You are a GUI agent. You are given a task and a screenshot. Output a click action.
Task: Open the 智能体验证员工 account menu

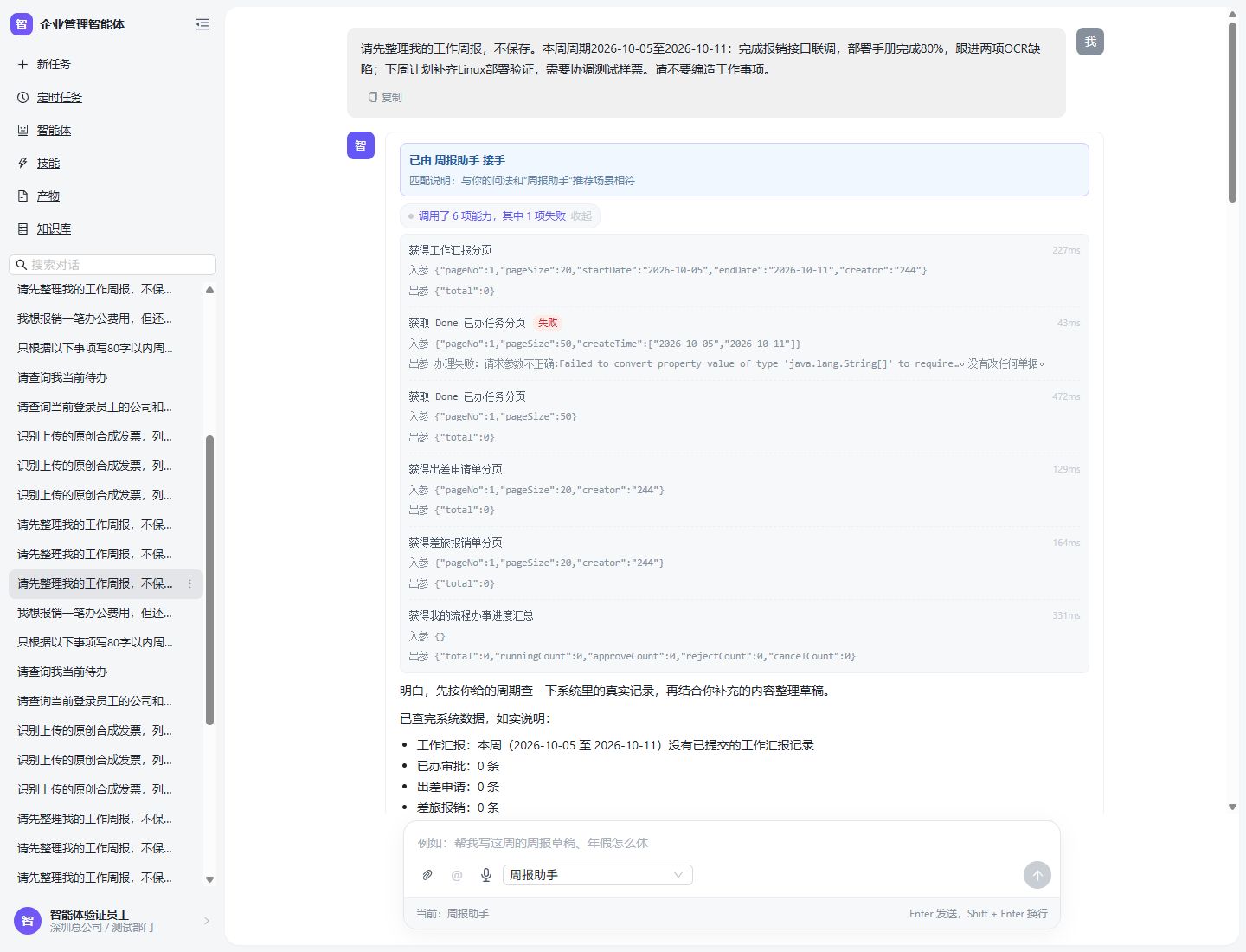point(112,921)
